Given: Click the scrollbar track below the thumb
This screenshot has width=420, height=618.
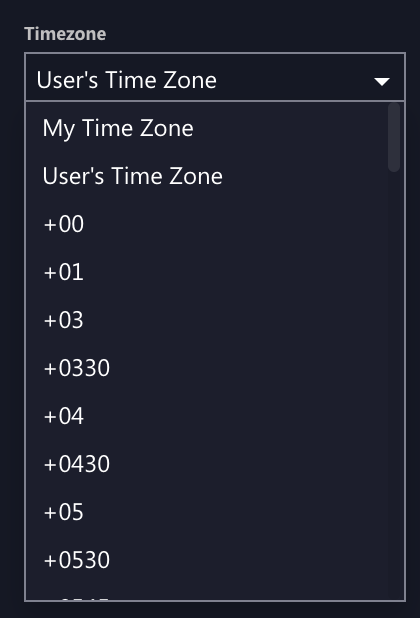Looking at the screenshot, I should (394, 386).
